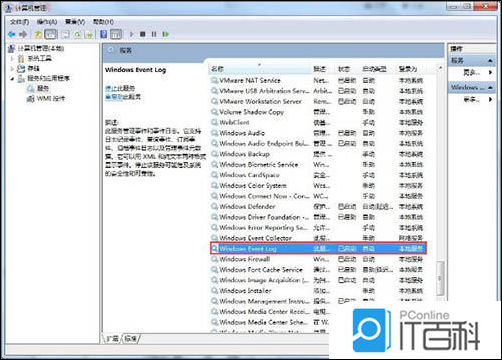The image size is (502, 360).
Task: Select the Windows Management Instrumentation row
Action: click(x=318, y=301)
